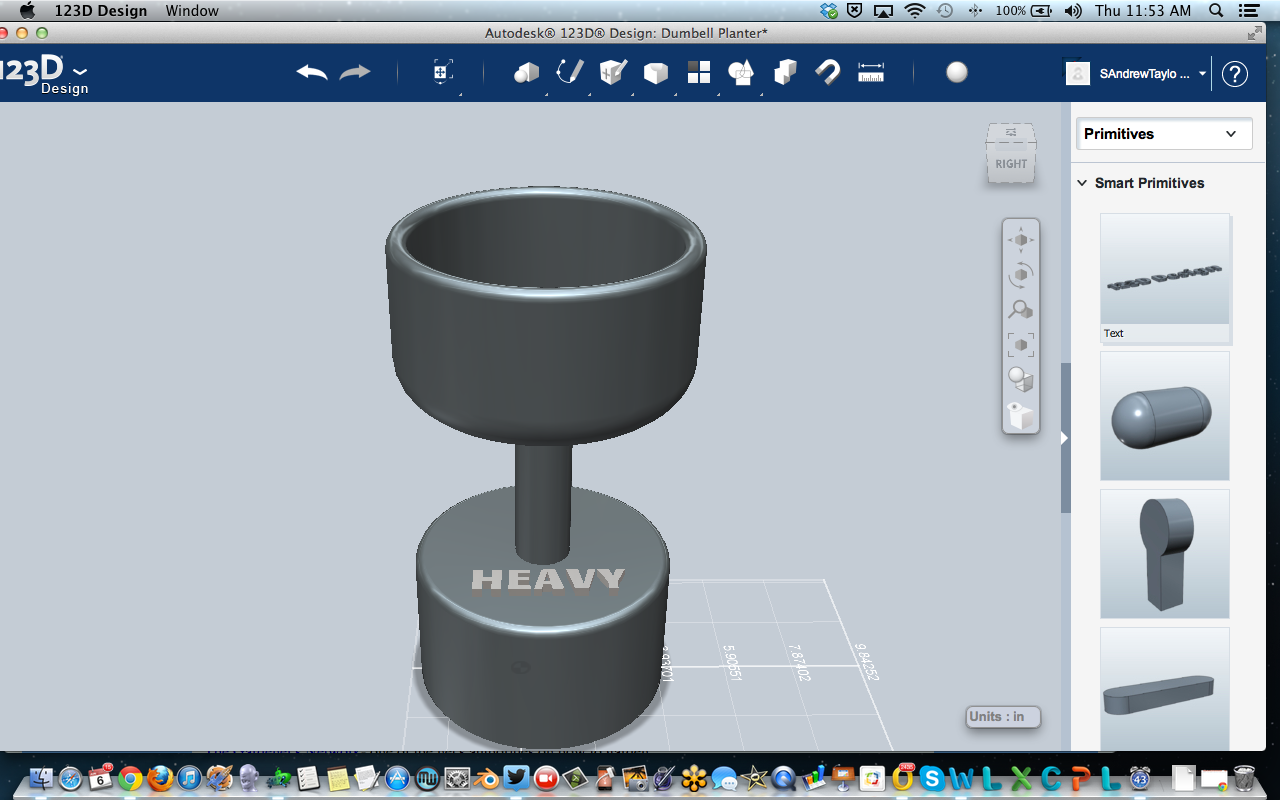This screenshot has width=1280, height=800.
Task: Open Spotlight search in menu bar
Action: (1216, 11)
